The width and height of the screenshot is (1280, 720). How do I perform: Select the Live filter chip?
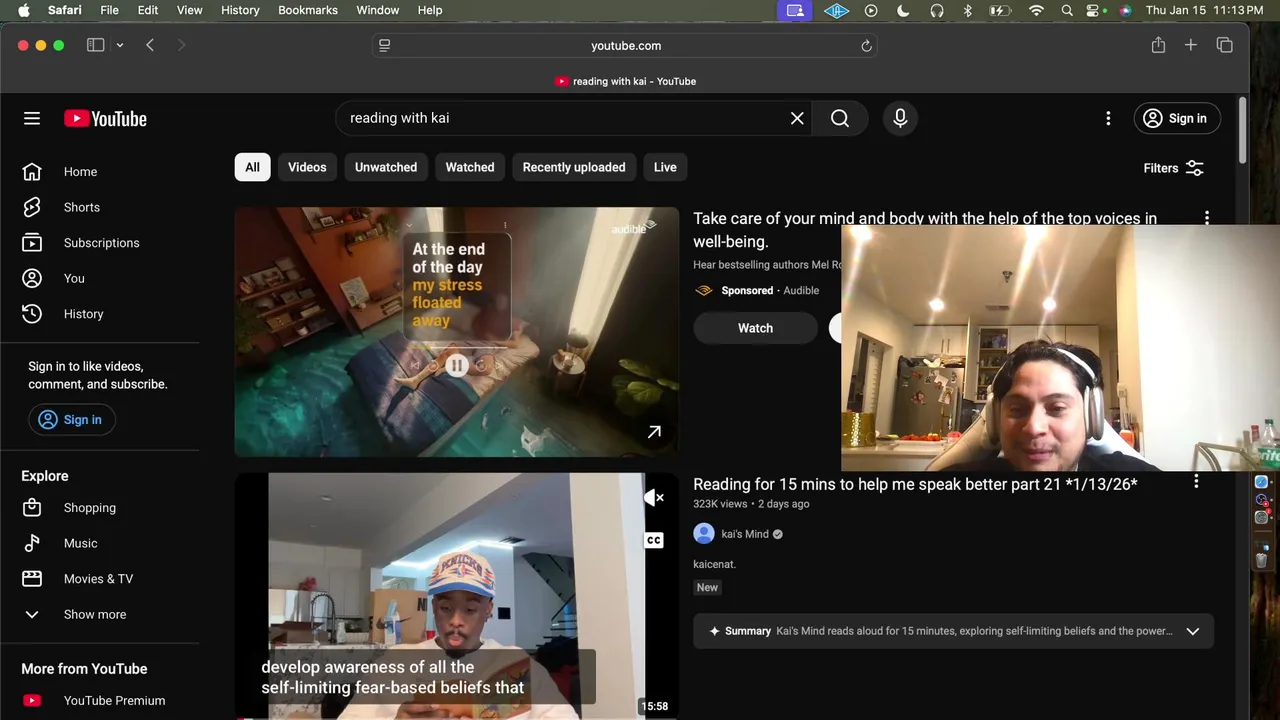tap(665, 167)
